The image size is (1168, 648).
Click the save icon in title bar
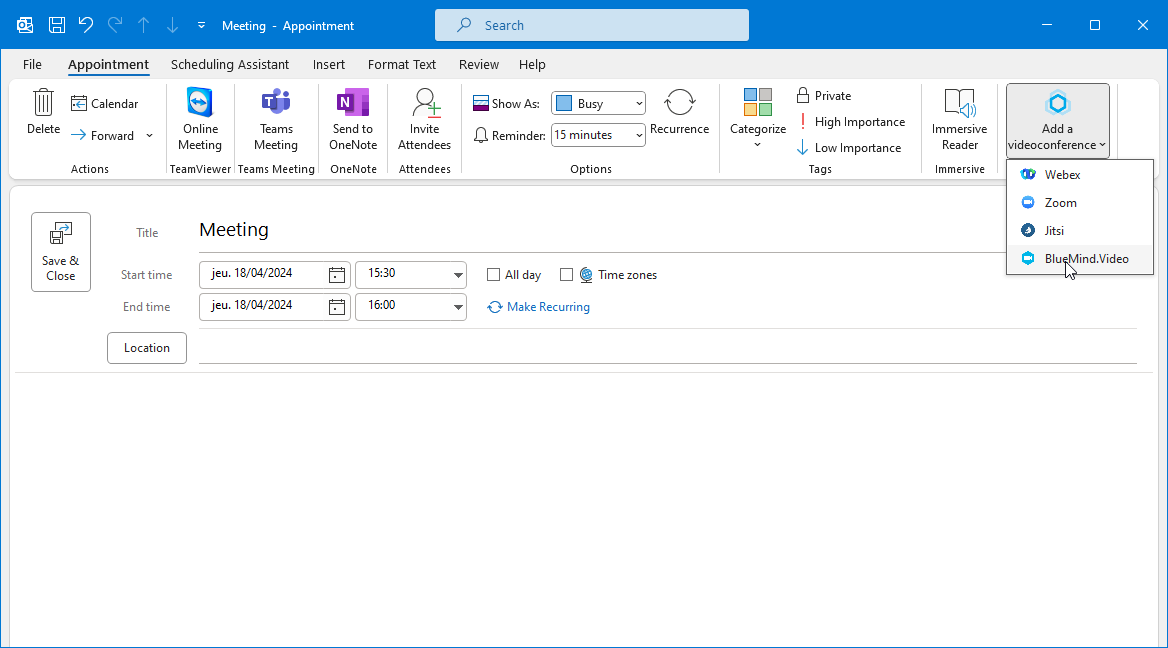[57, 25]
